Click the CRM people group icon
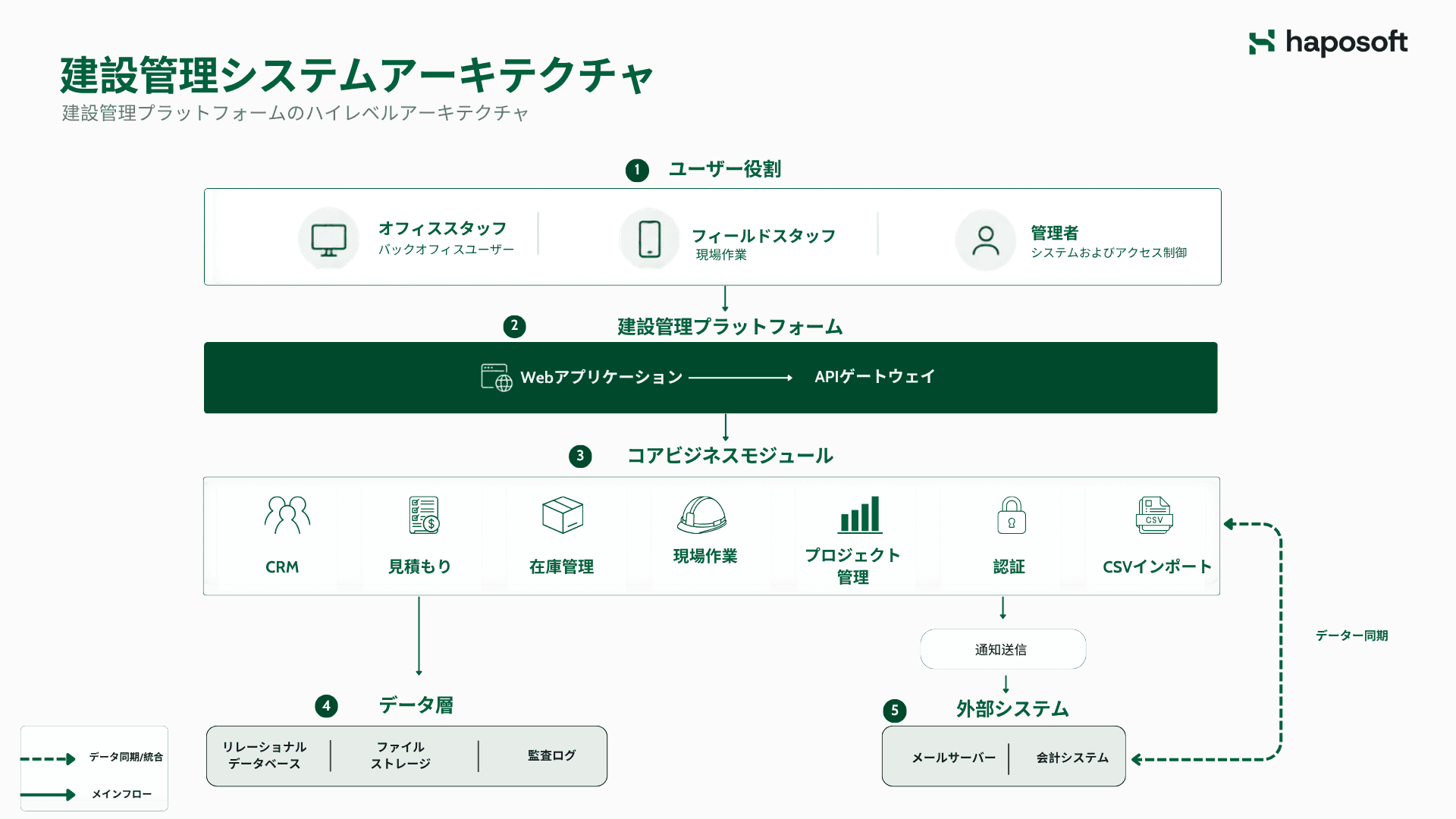1456x819 pixels. [x=287, y=515]
